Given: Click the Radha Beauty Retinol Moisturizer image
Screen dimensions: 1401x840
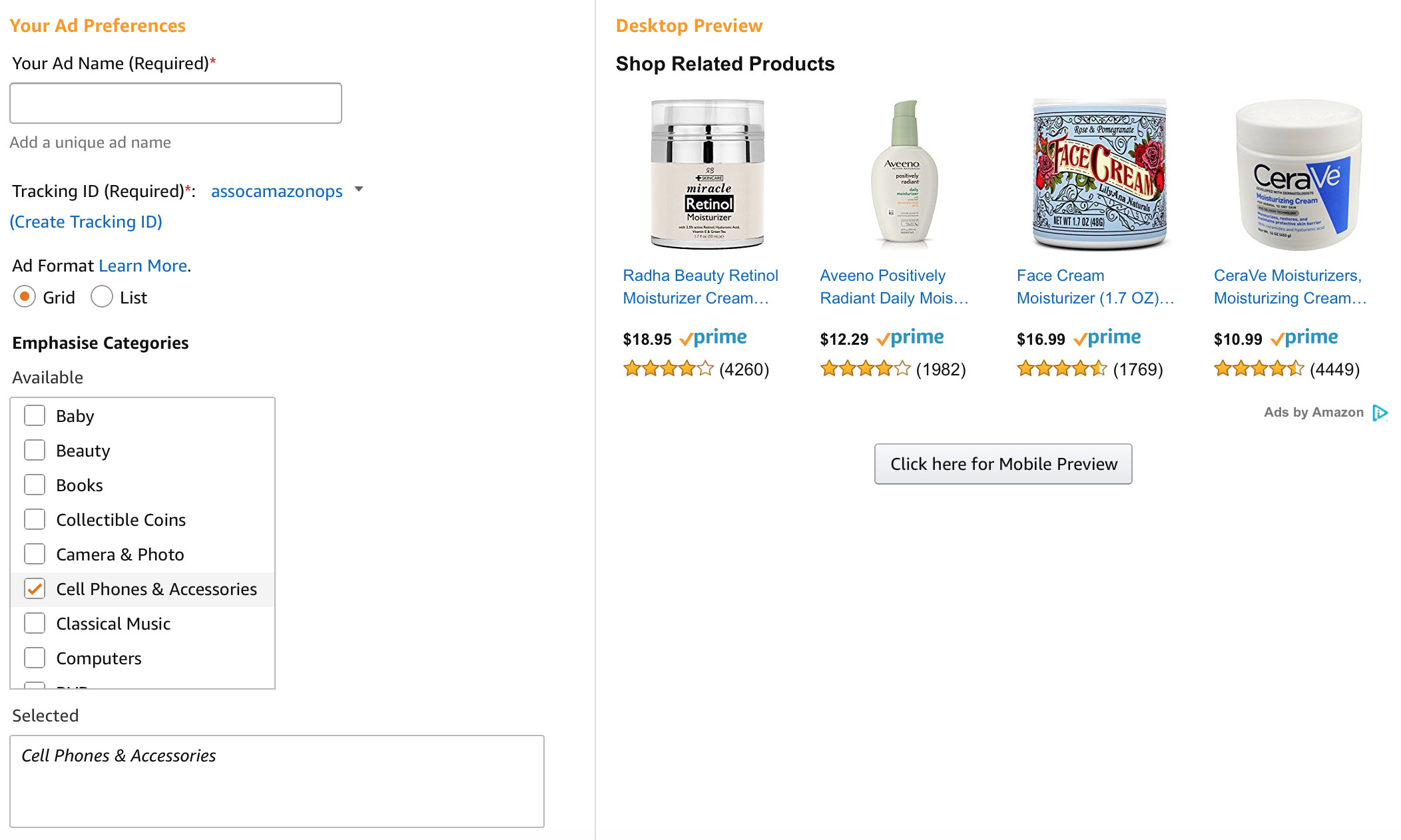Looking at the screenshot, I should 707,174.
